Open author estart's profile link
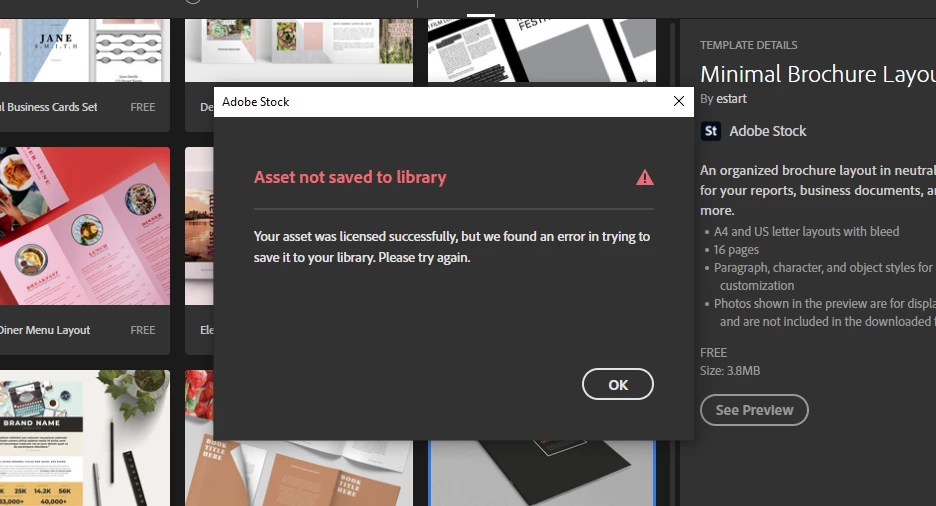The width and height of the screenshot is (936, 506). pyautogui.click(x=731, y=98)
